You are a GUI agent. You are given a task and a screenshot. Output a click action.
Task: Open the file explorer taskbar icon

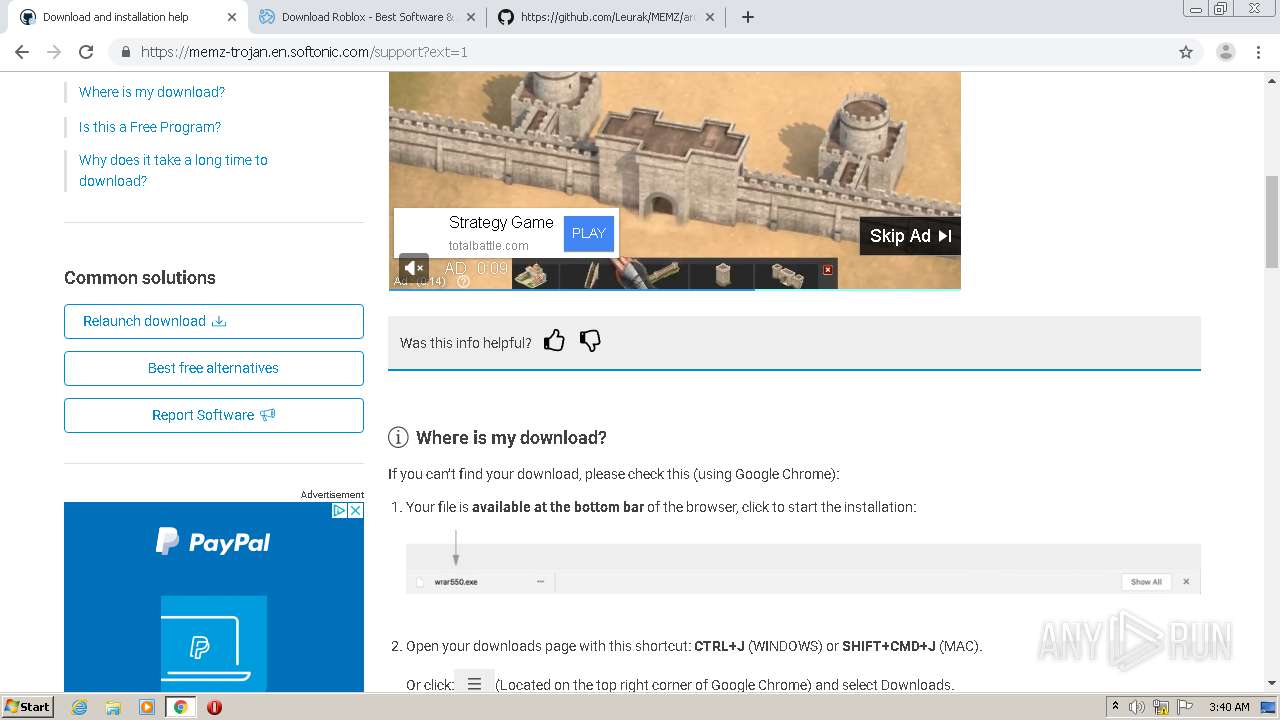coord(113,707)
